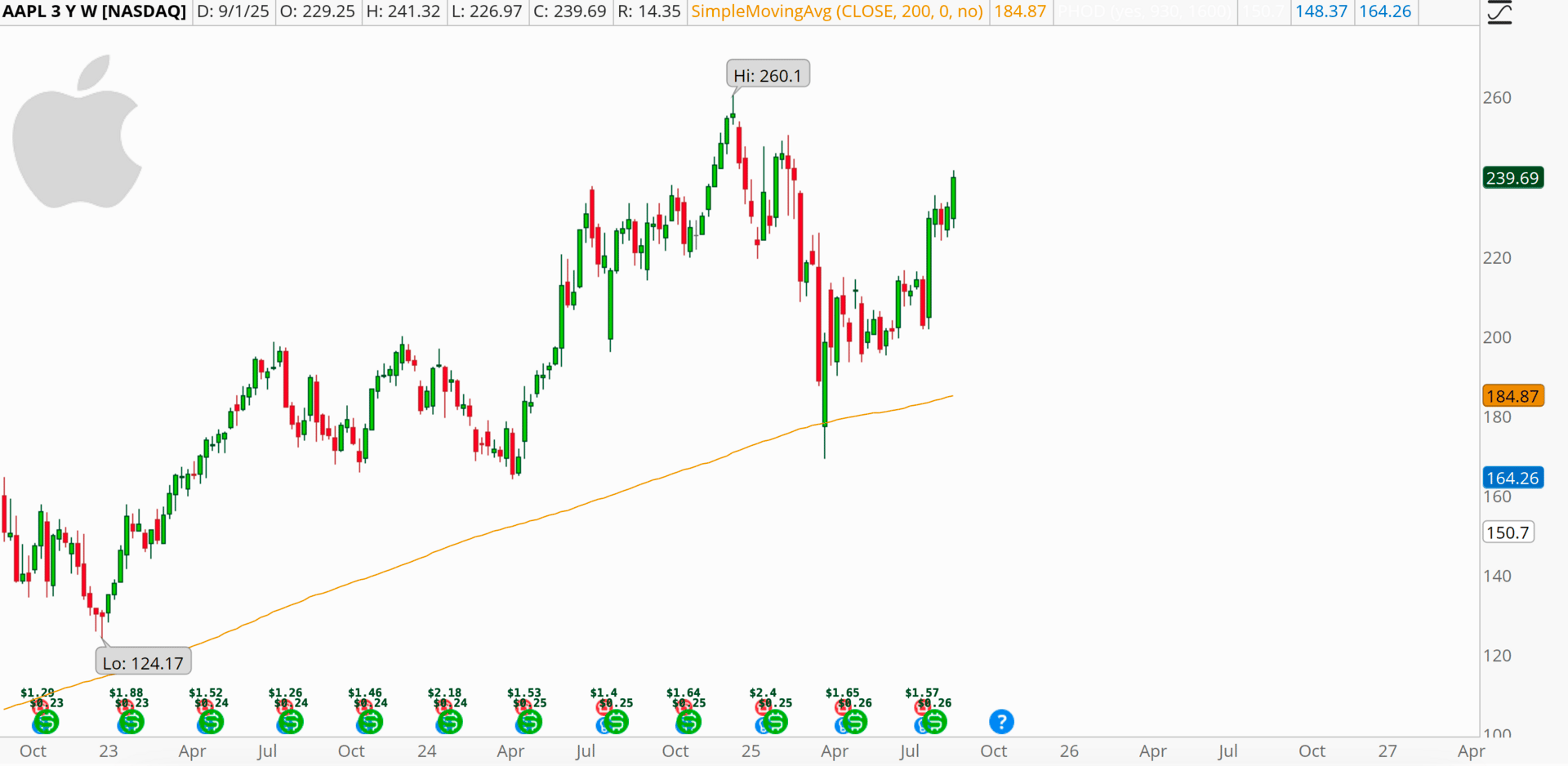Click the blue 164.26 price axis bubble
Image resolution: width=1568 pixels, height=766 pixels.
click(1512, 478)
